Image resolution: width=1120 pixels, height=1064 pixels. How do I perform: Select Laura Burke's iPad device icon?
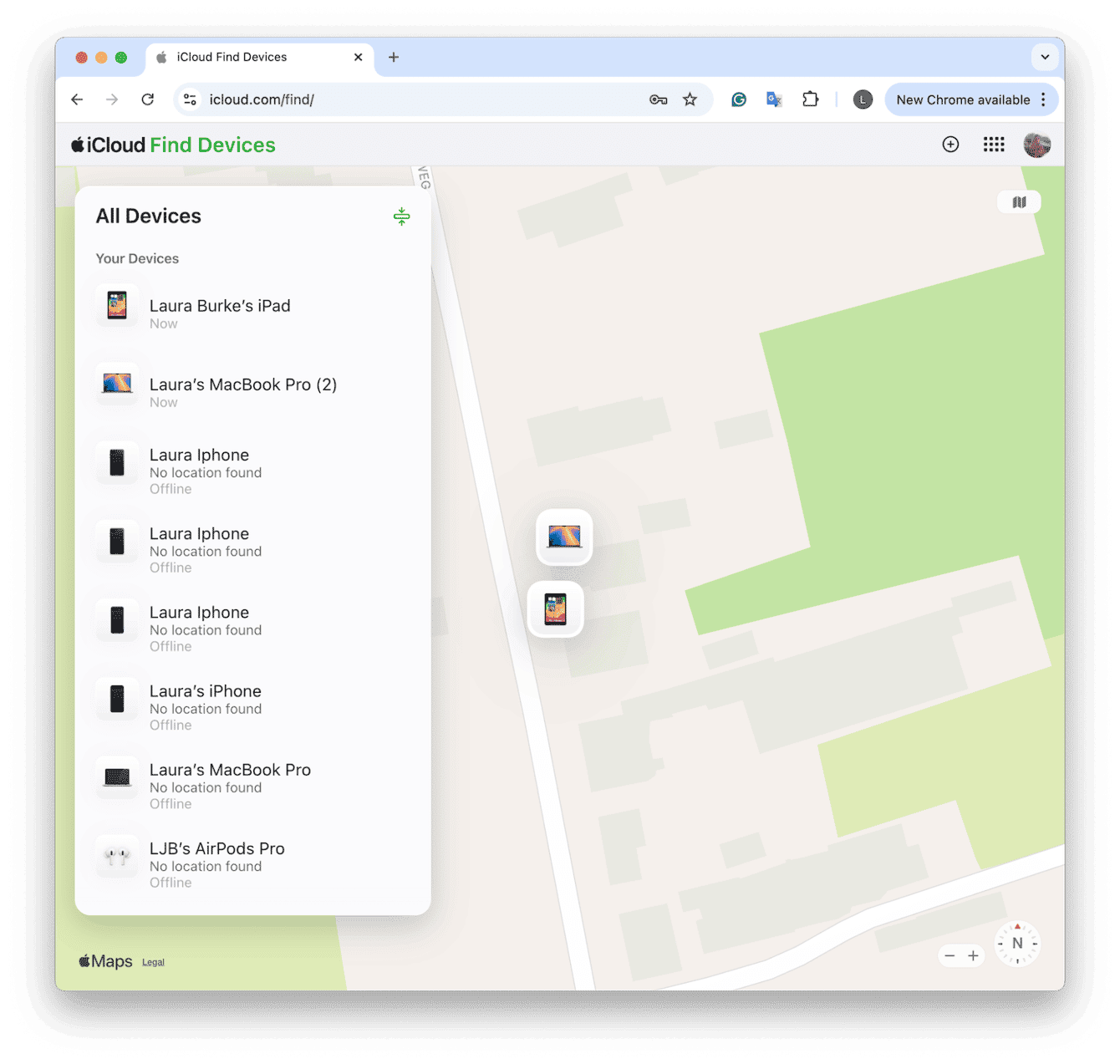tap(117, 306)
